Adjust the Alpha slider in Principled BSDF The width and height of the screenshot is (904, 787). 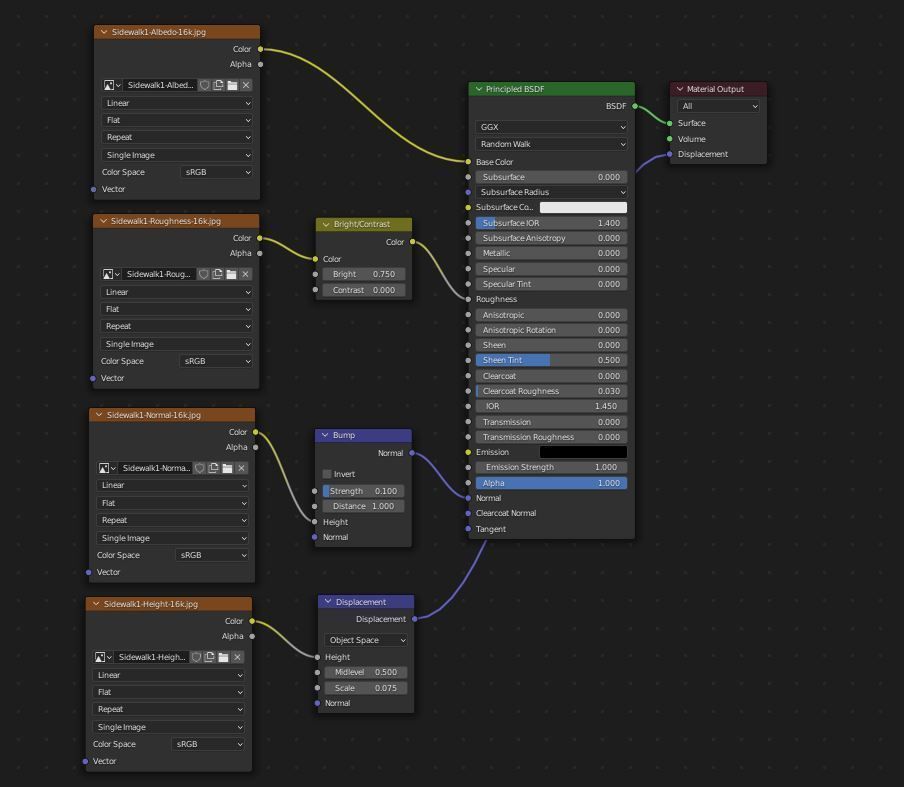coord(551,483)
